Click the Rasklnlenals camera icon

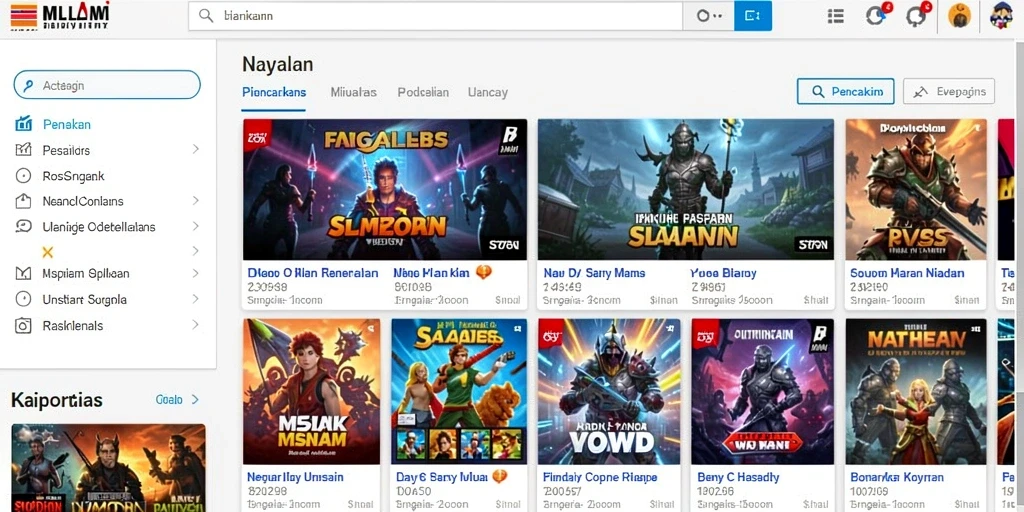coord(23,325)
